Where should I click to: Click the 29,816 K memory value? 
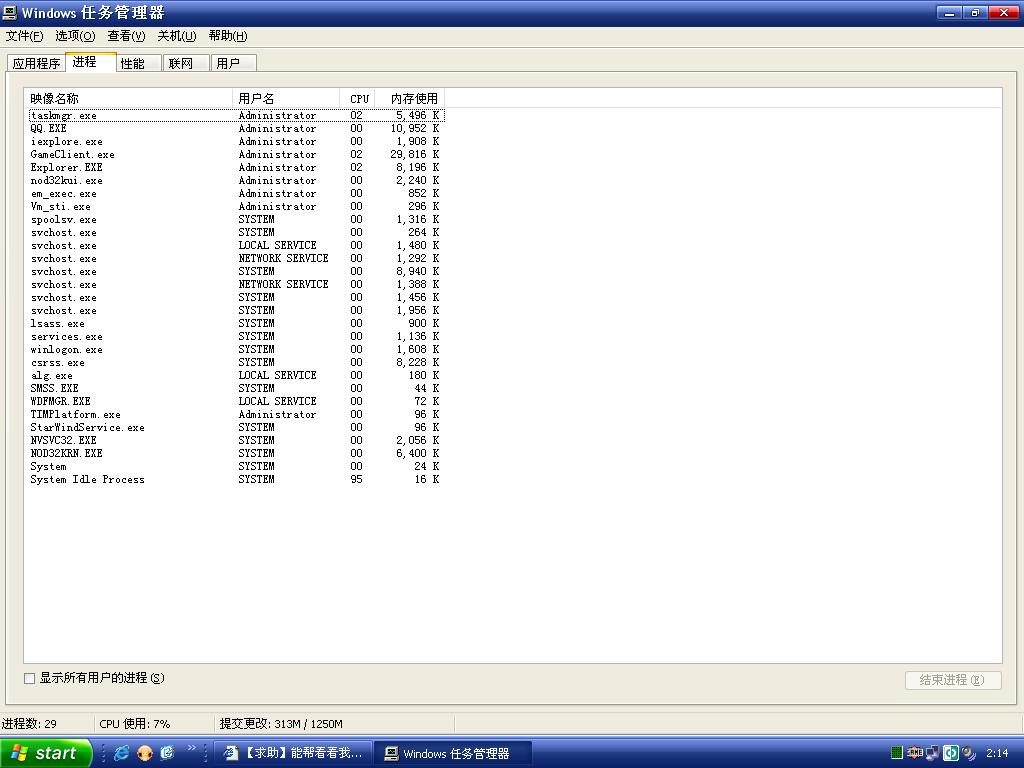(x=415, y=155)
